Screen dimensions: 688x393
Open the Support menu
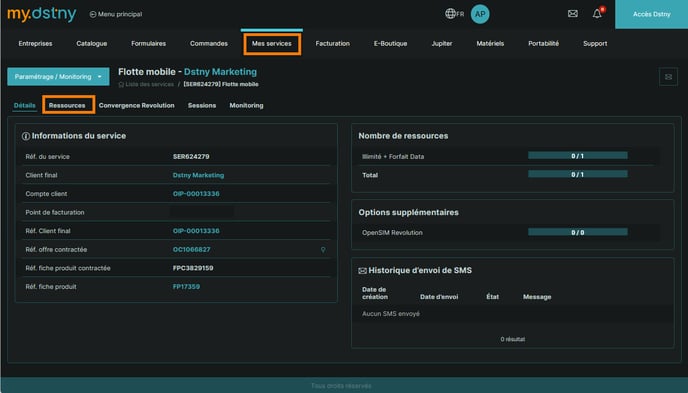(595, 43)
